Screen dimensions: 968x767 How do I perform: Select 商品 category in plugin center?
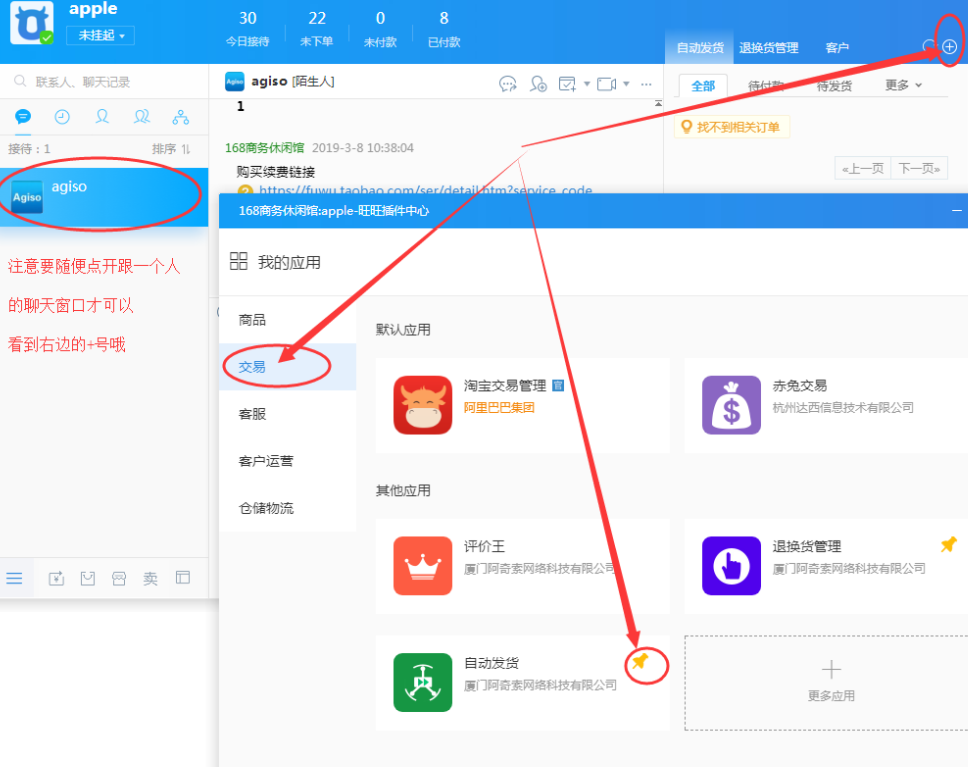(x=288, y=320)
